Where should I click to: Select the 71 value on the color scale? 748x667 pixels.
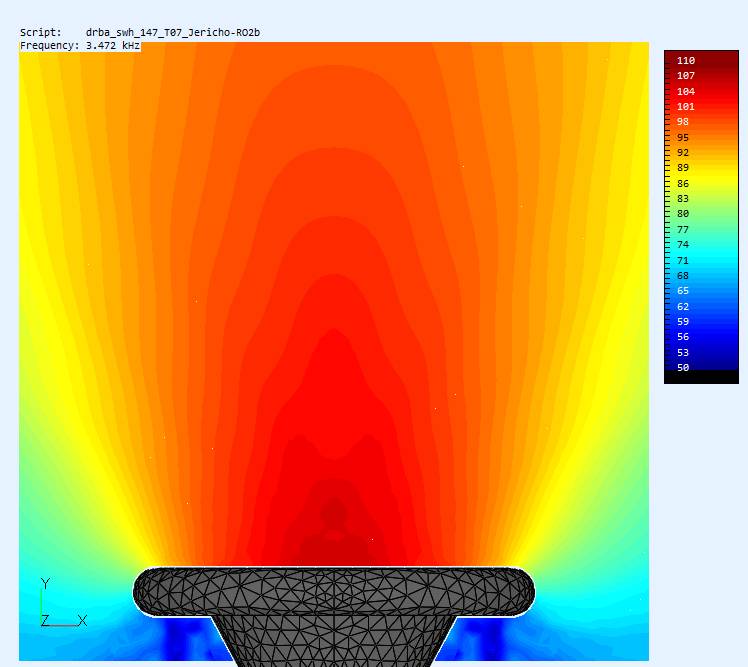tap(683, 261)
